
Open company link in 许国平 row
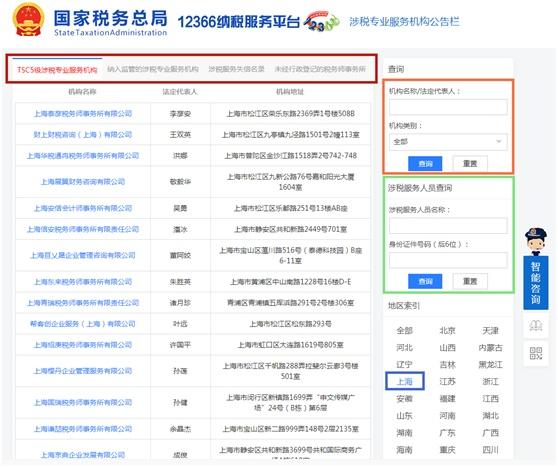(x=83, y=345)
